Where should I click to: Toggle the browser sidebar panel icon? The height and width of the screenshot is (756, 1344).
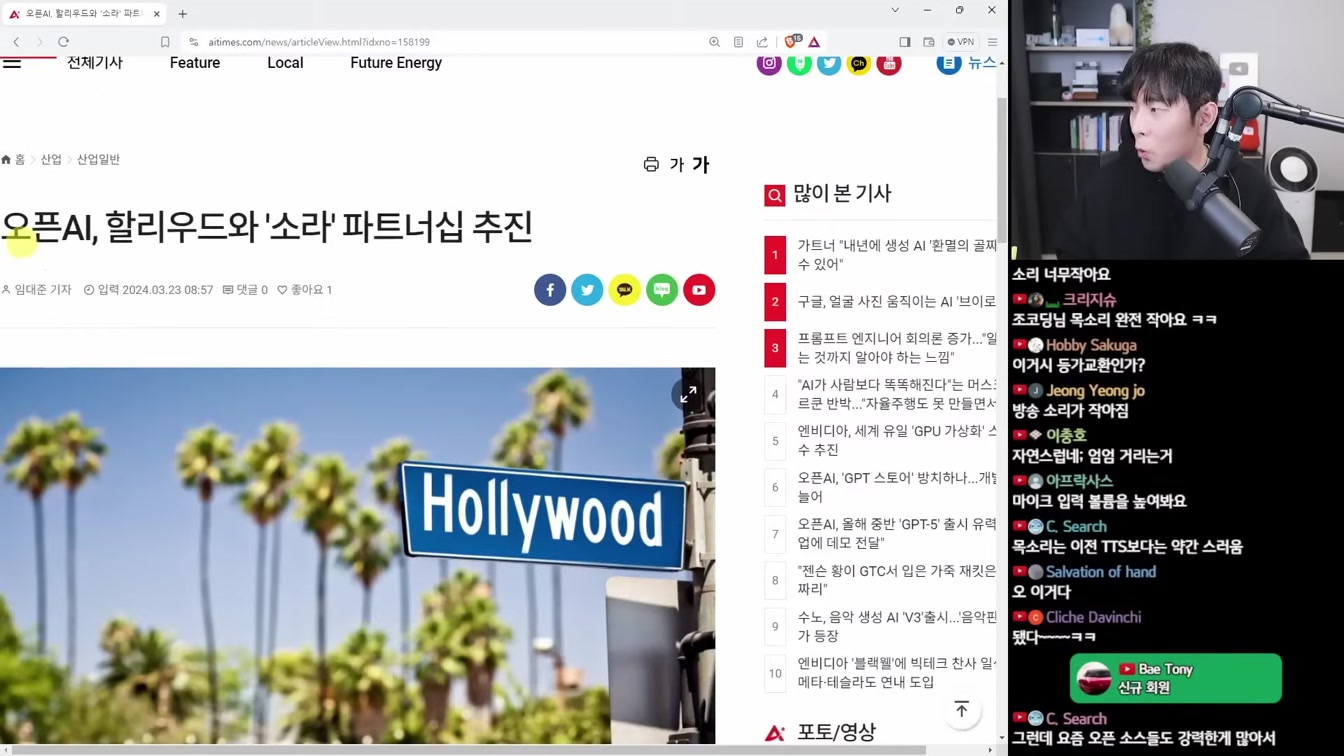point(904,42)
